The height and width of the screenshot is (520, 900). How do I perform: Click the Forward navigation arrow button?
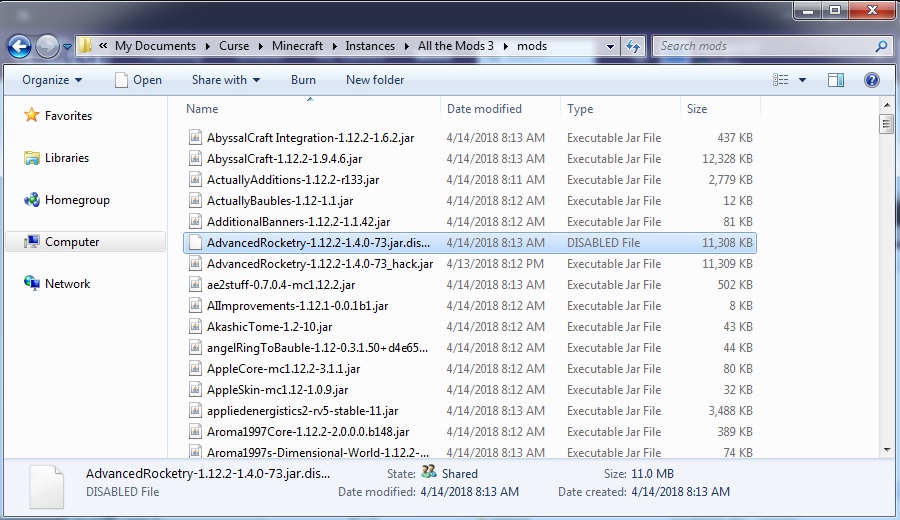click(x=47, y=46)
